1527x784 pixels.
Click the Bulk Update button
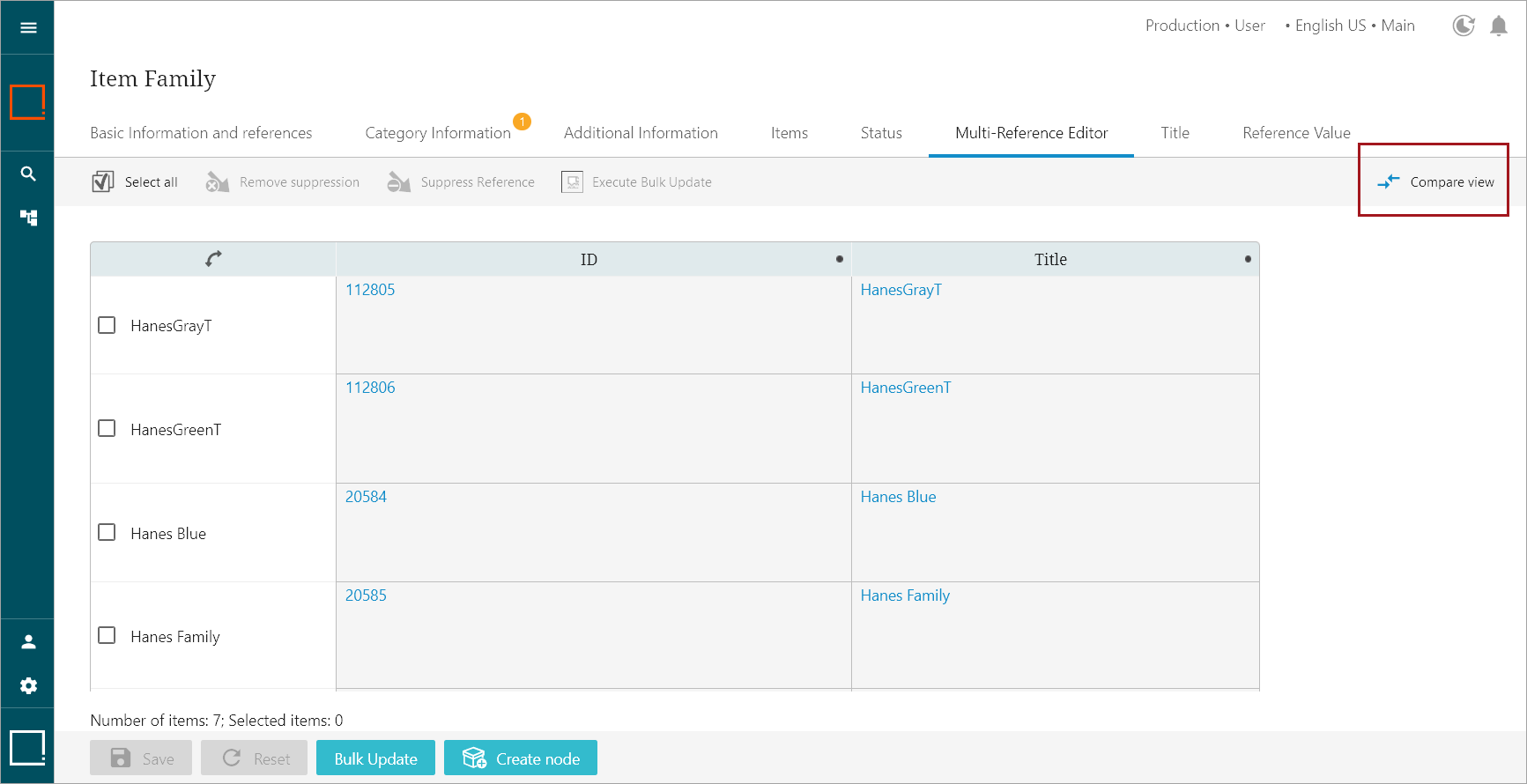(375, 758)
